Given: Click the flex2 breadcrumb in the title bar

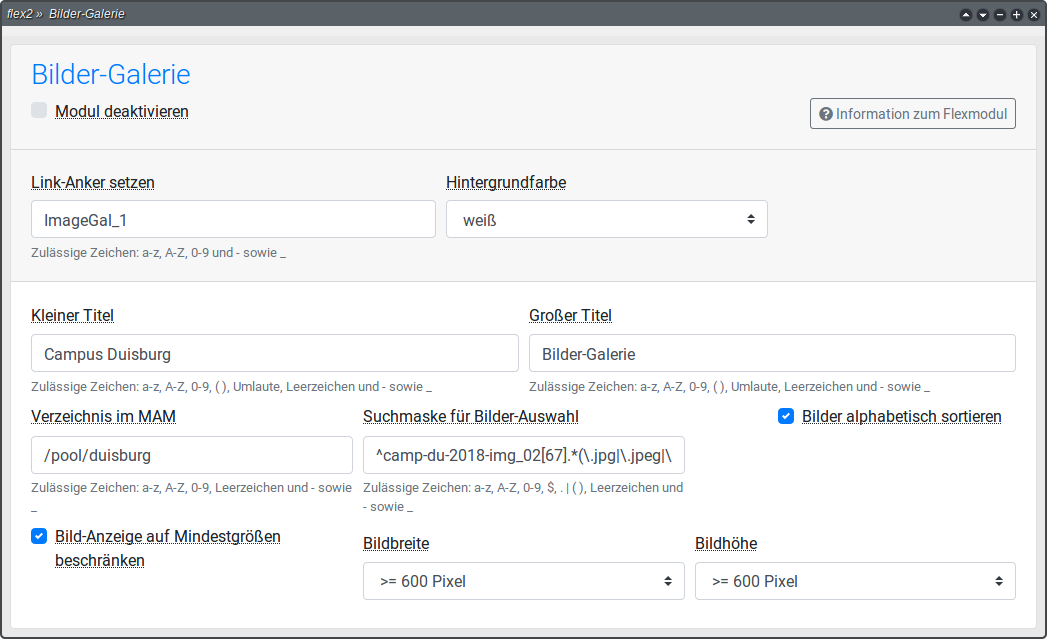Looking at the screenshot, I should tap(20, 14).
